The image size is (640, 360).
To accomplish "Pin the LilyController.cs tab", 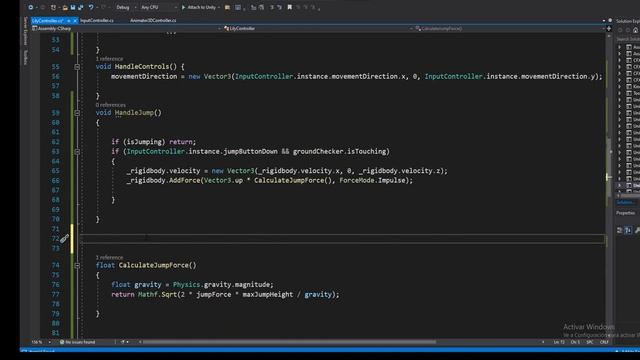I will pos(69,20).
